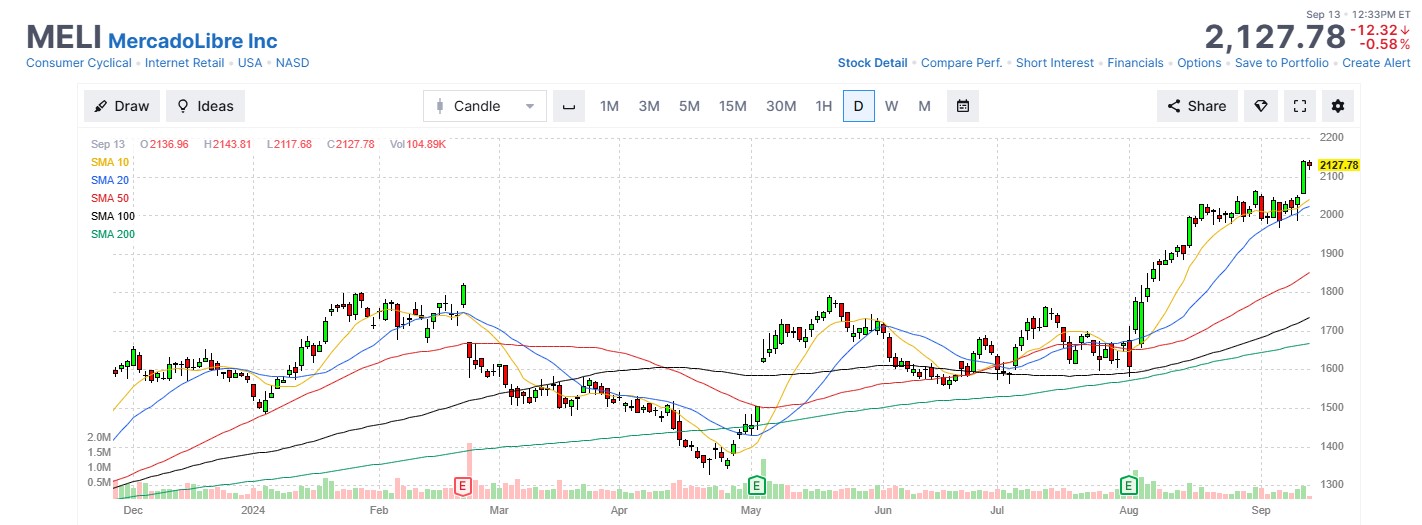Open the Financials link
This screenshot has width=1422, height=525.
1135,63
